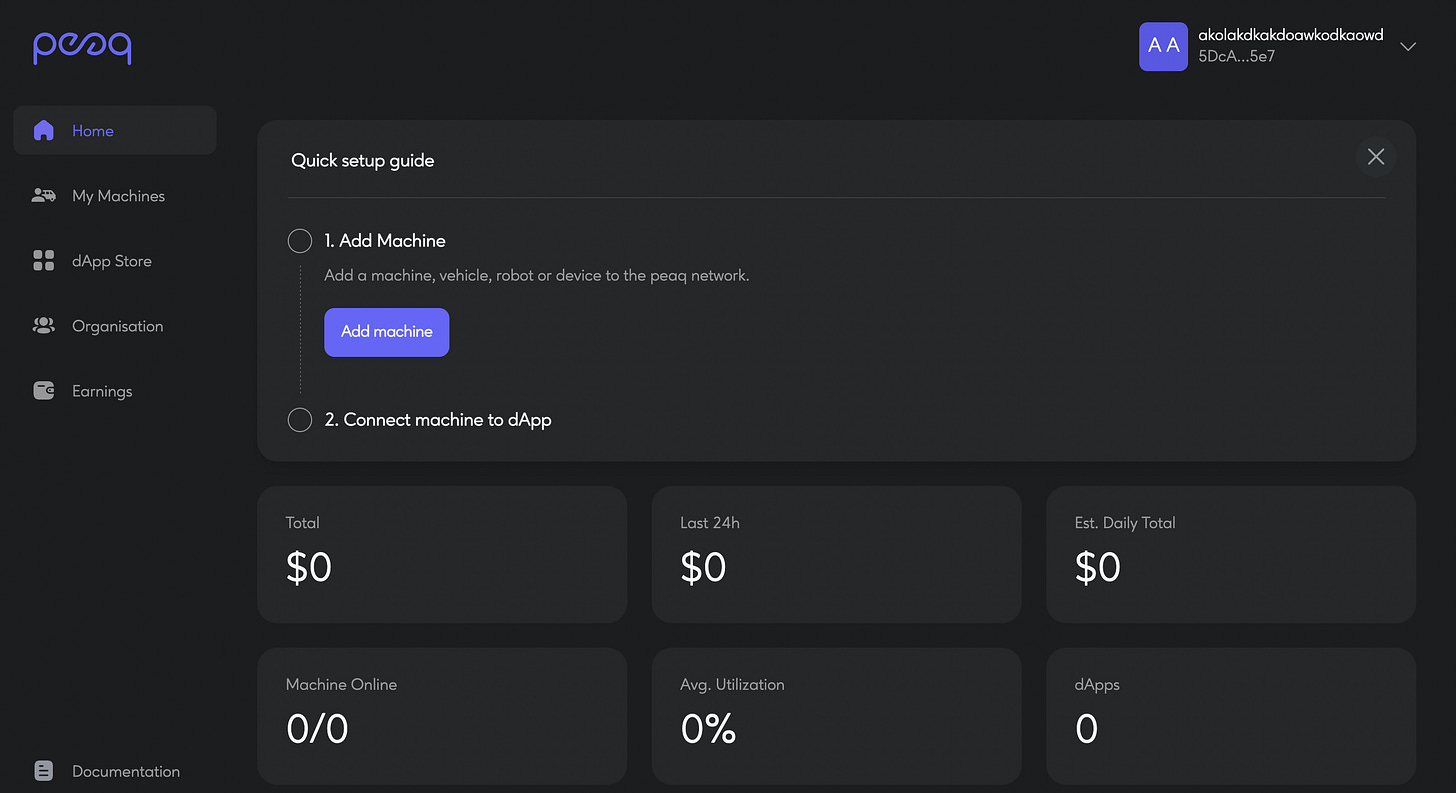
Task: Click the Last 24h $0 card
Action: [x=836, y=554]
